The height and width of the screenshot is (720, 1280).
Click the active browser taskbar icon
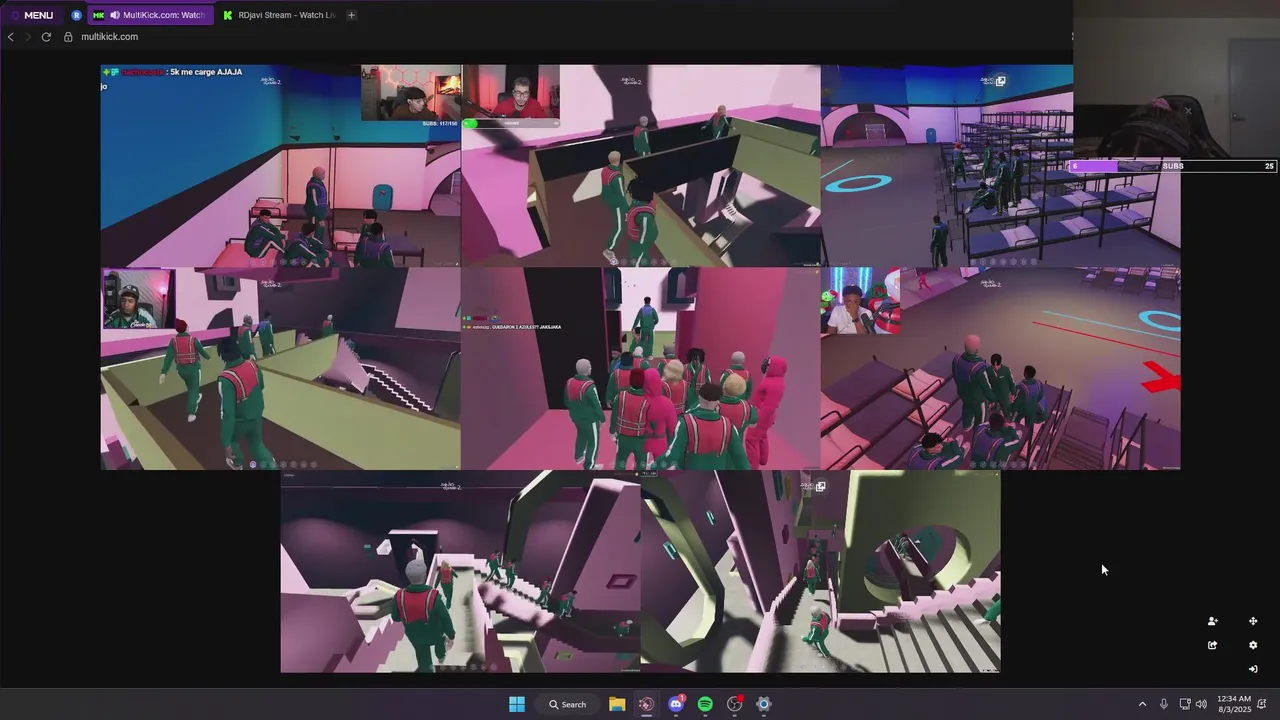click(x=646, y=704)
